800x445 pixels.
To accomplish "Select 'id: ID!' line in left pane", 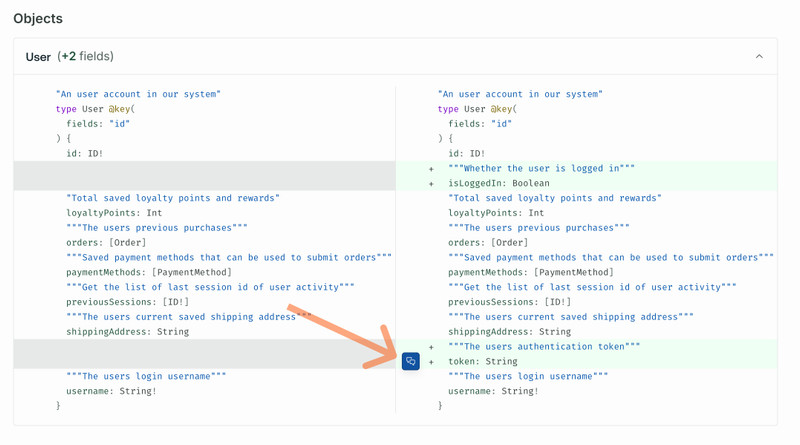I will coord(85,153).
